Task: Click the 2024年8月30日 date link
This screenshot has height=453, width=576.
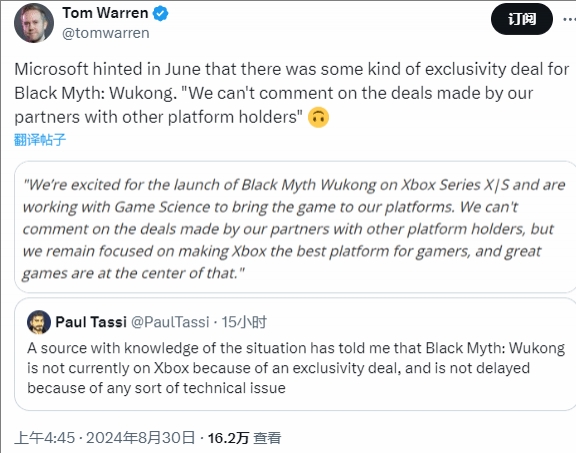Action: [140, 438]
